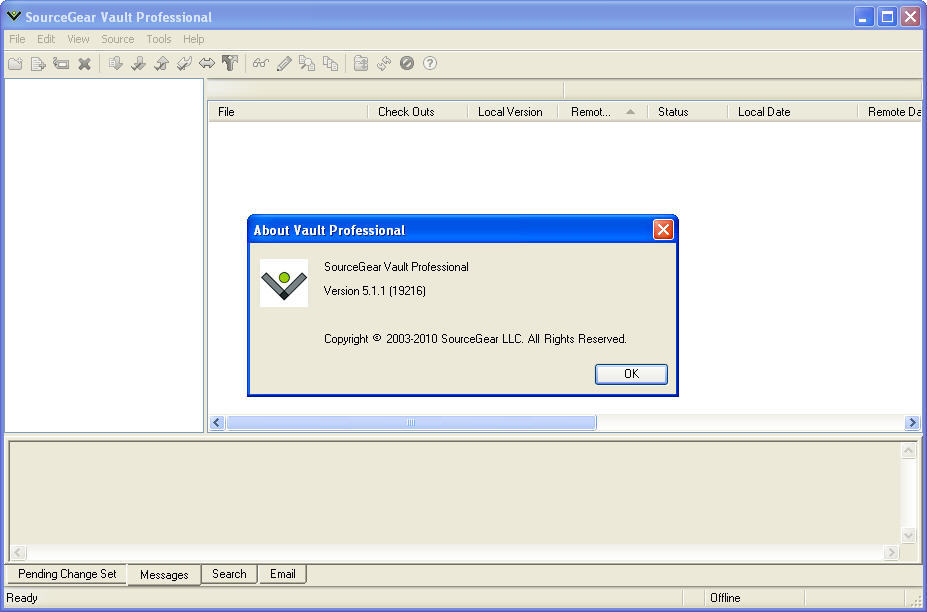Click the Undo Check Out icon
This screenshot has width=927, height=612.
tap(184, 63)
